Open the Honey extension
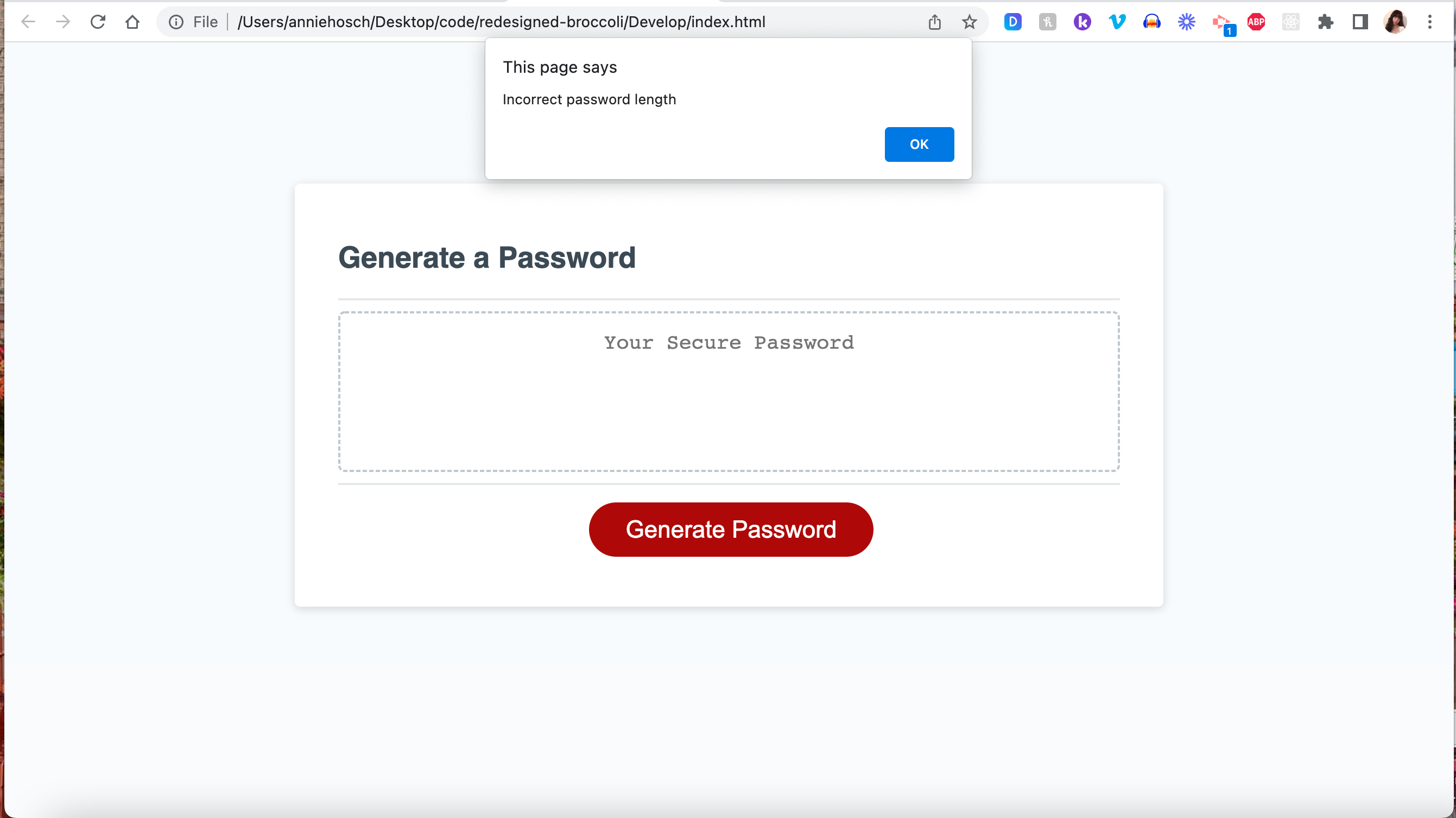The image size is (1456, 818). (x=1047, y=22)
